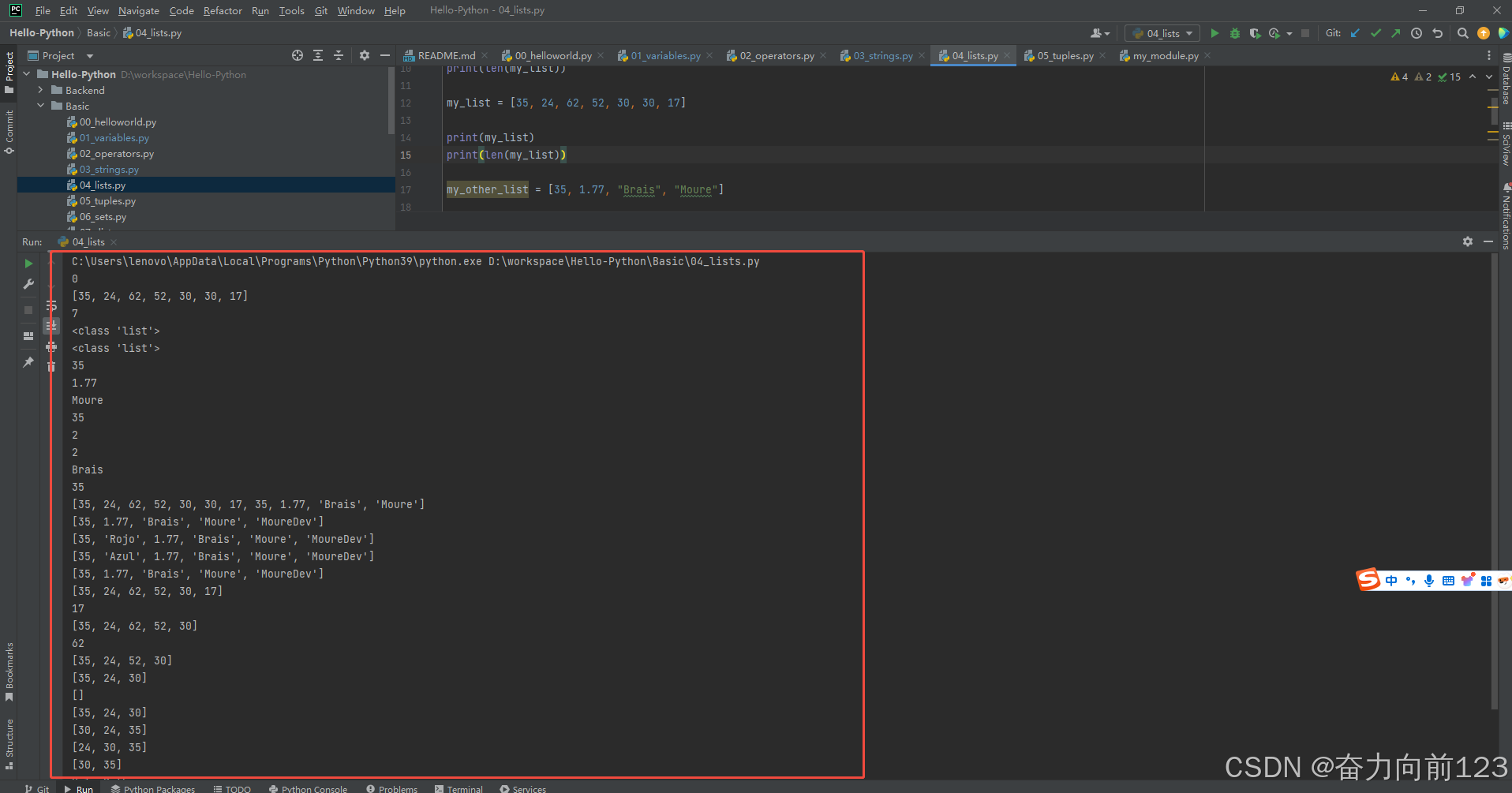1512x793 pixels.
Task: Open 06_sets.py in project tree
Action: click(x=103, y=217)
